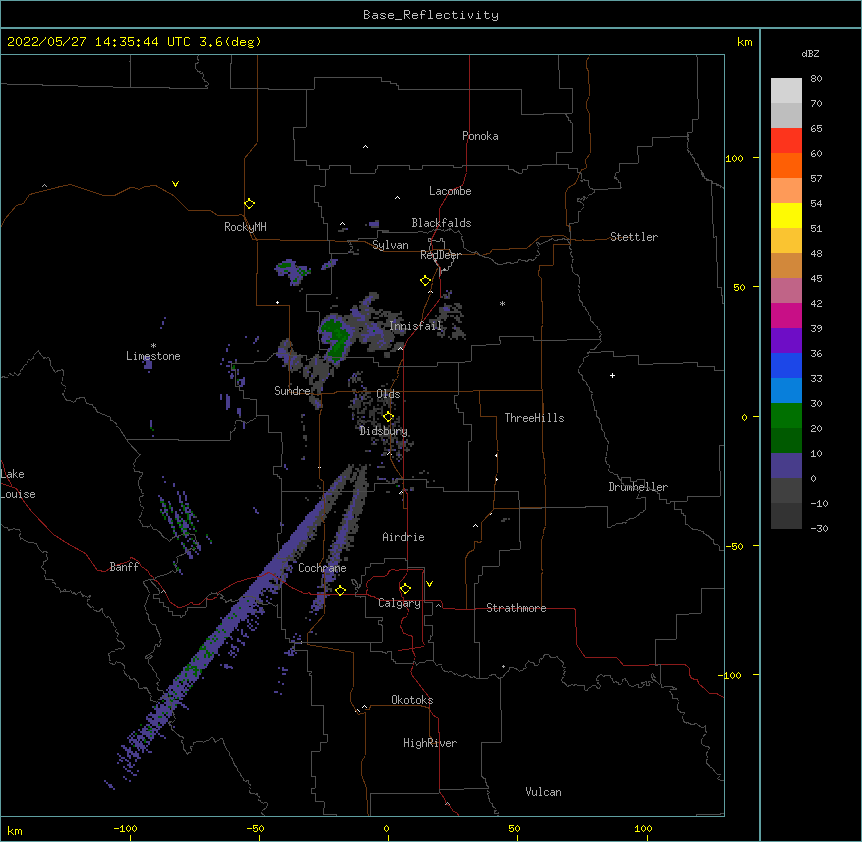This screenshot has width=862, height=842.
Task: Click the Olds town label
Action: 388,394
